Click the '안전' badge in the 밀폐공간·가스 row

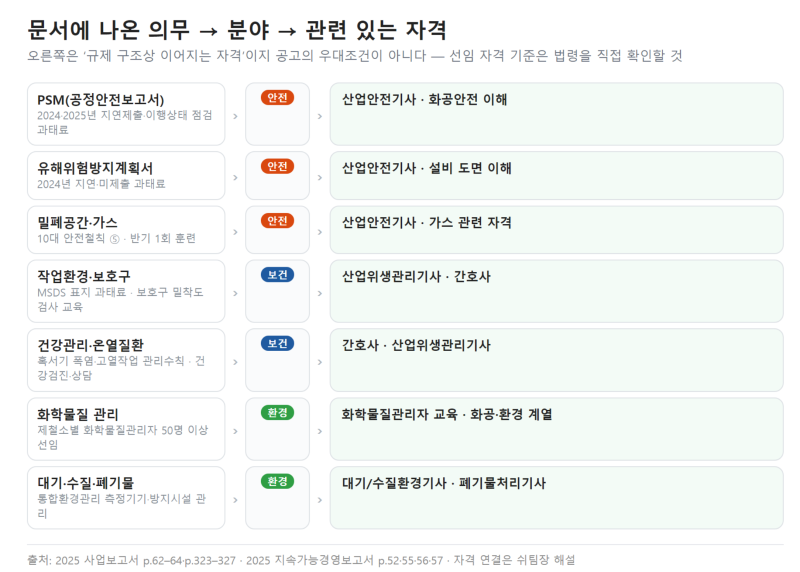(x=277, y=221)
